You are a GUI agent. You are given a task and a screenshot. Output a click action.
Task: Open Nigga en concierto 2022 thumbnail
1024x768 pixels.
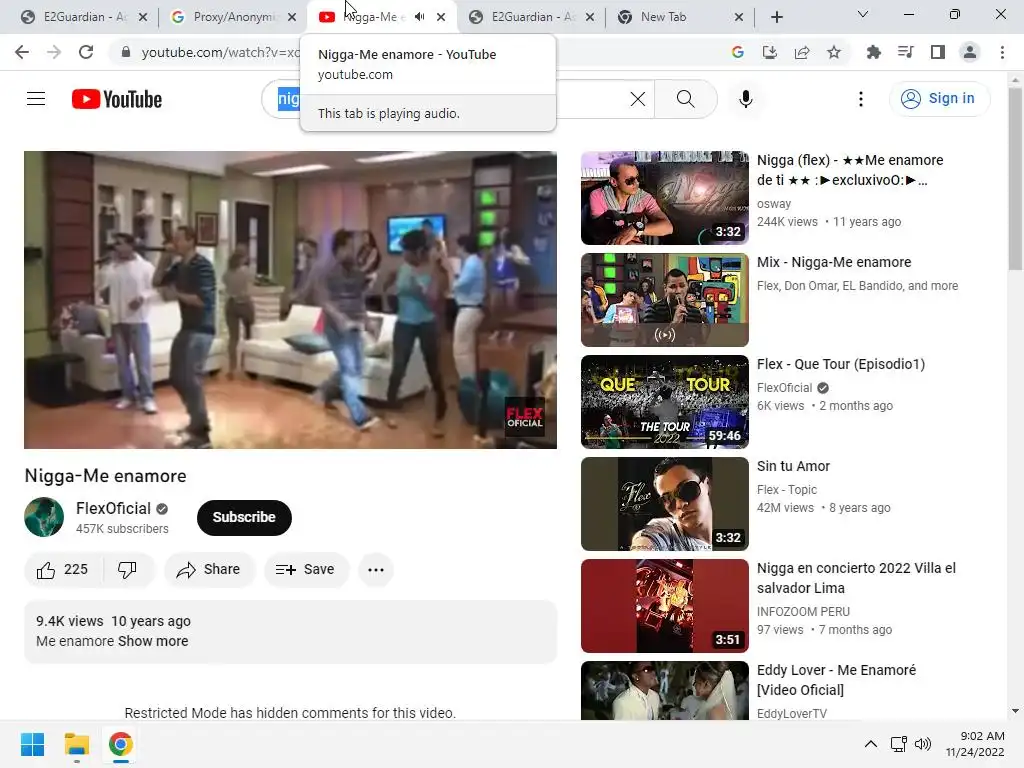(664, 605)
